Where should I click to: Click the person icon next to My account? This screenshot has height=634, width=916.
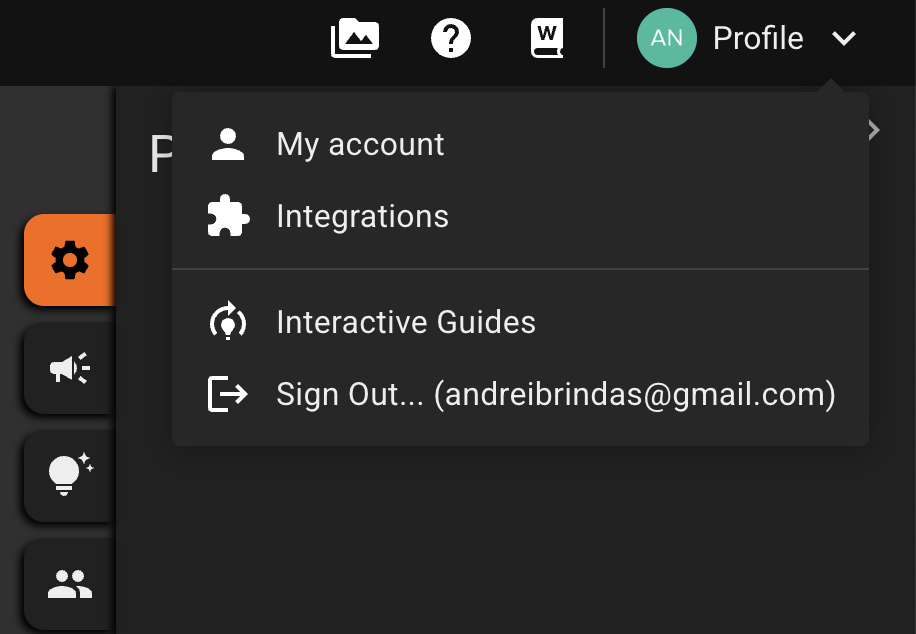pos(229,144)
